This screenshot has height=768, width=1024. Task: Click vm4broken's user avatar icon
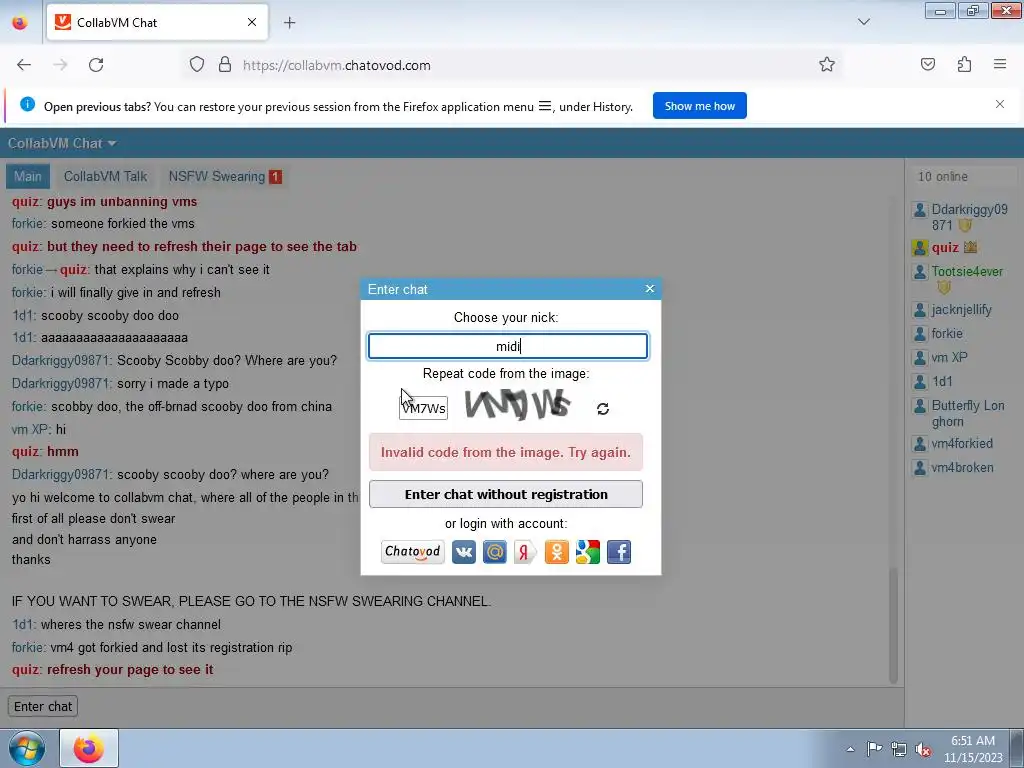[920, 468]
